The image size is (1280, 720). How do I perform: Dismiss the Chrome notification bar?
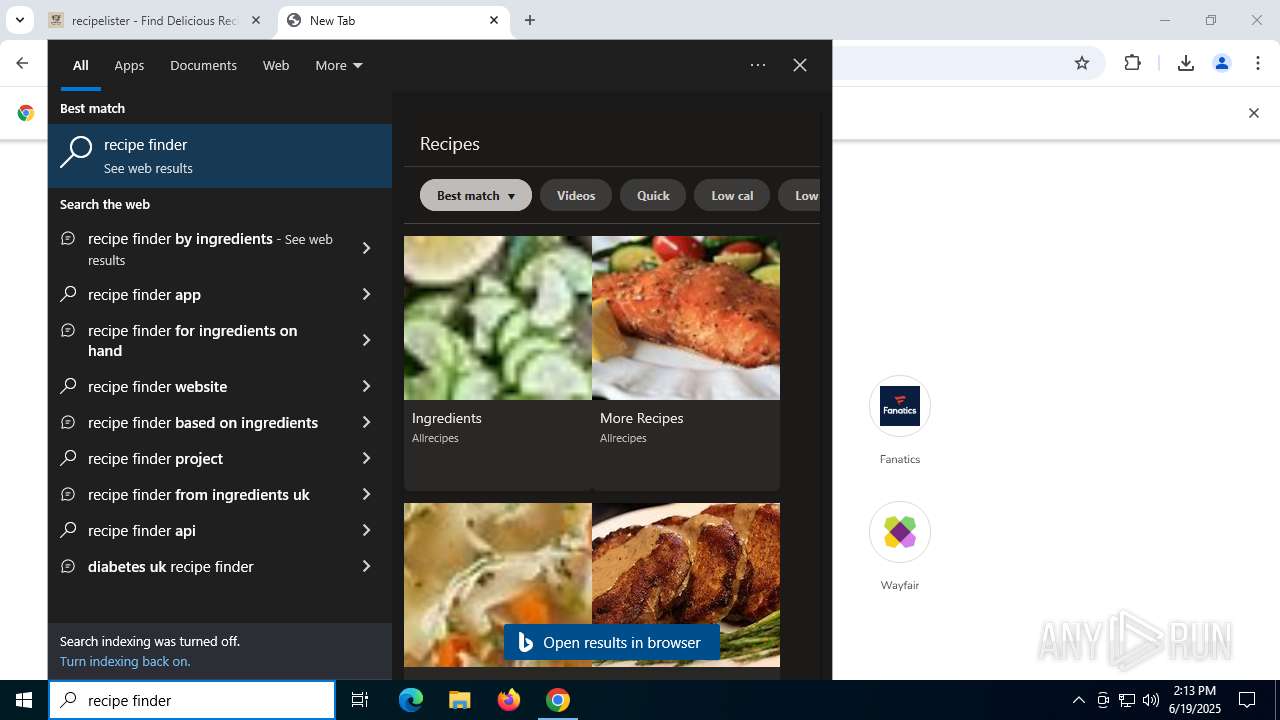coord(1253,113)
